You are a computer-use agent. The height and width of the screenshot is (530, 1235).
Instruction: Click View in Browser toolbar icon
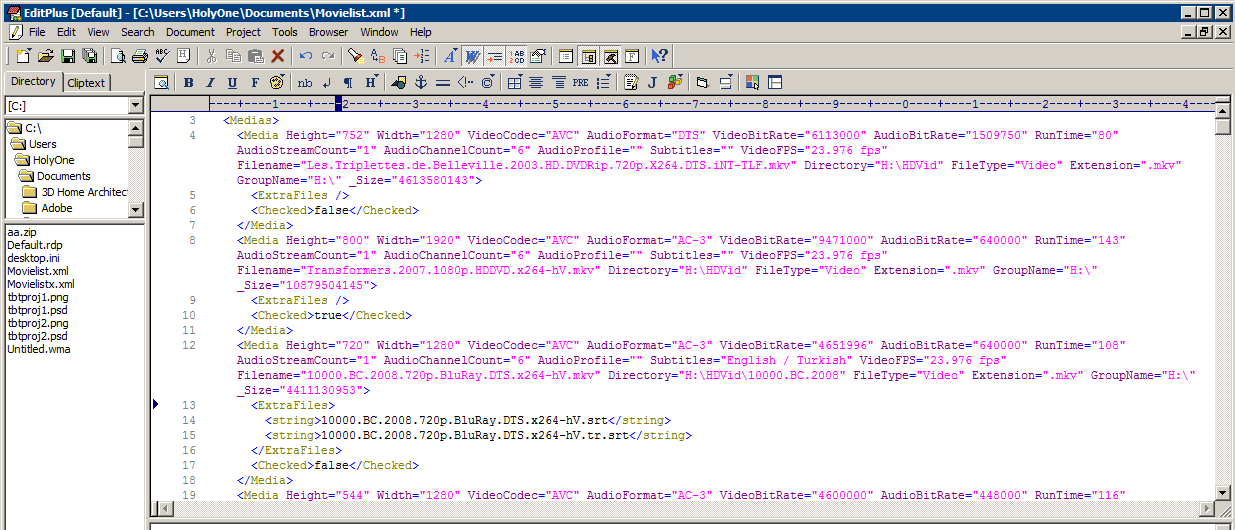[x=161, y=82]
